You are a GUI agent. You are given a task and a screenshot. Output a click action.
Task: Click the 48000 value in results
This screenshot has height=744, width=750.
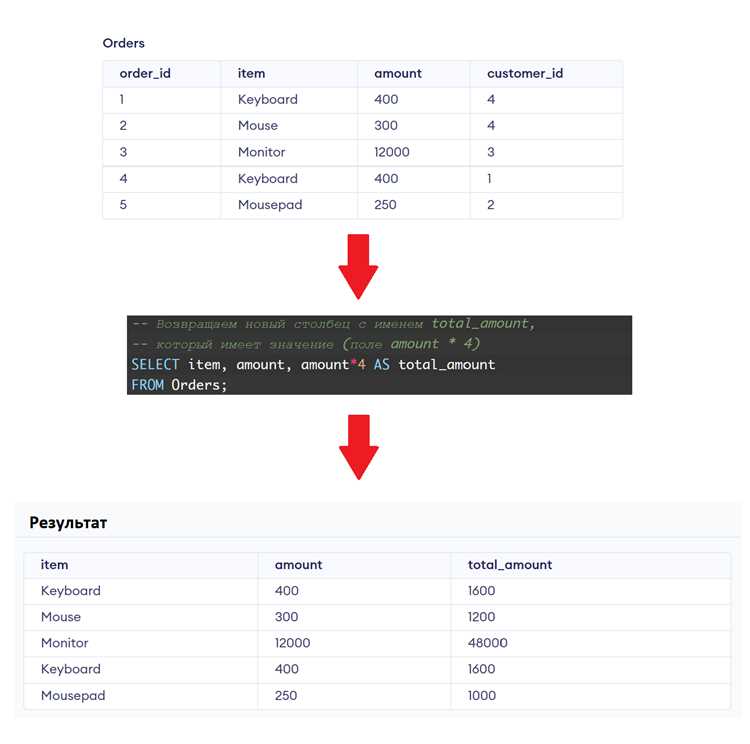(487, 643)
